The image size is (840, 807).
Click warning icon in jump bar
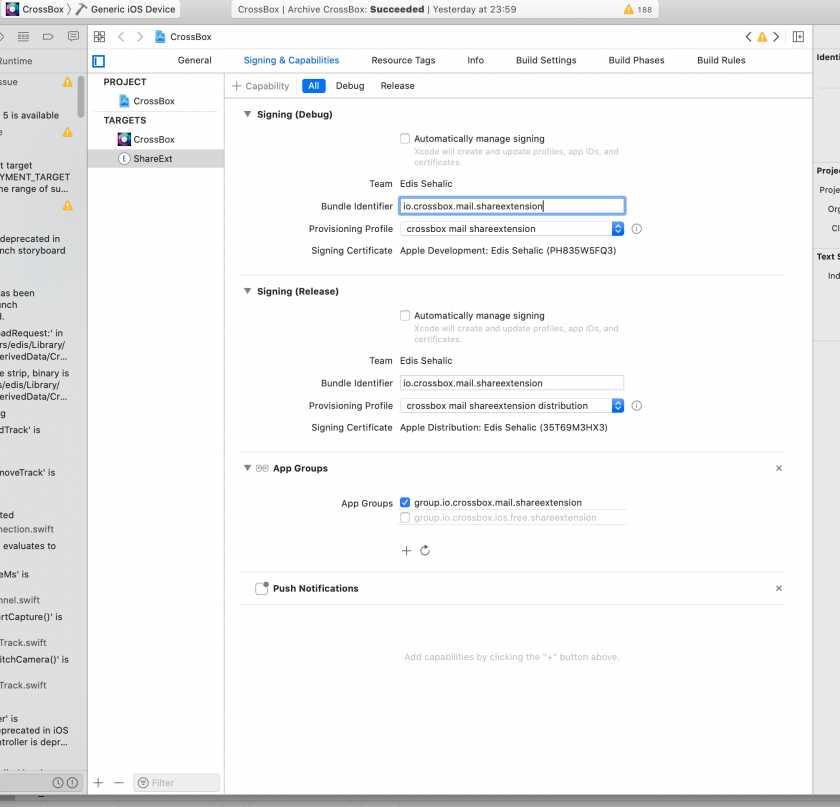(x=762, y=36)
